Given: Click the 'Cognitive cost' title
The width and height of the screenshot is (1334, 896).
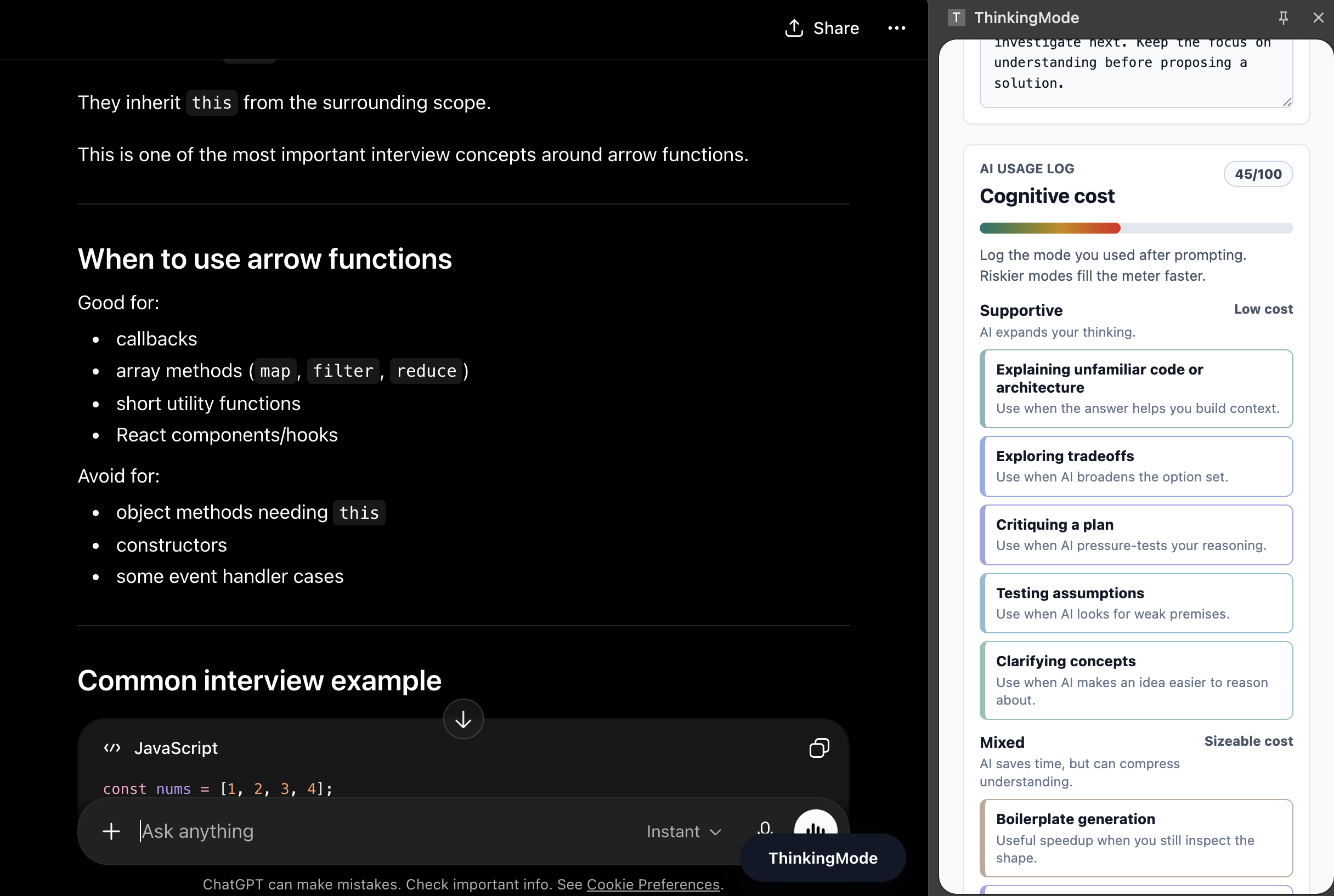Looking at the screenshot, I should click(1047, 196).
